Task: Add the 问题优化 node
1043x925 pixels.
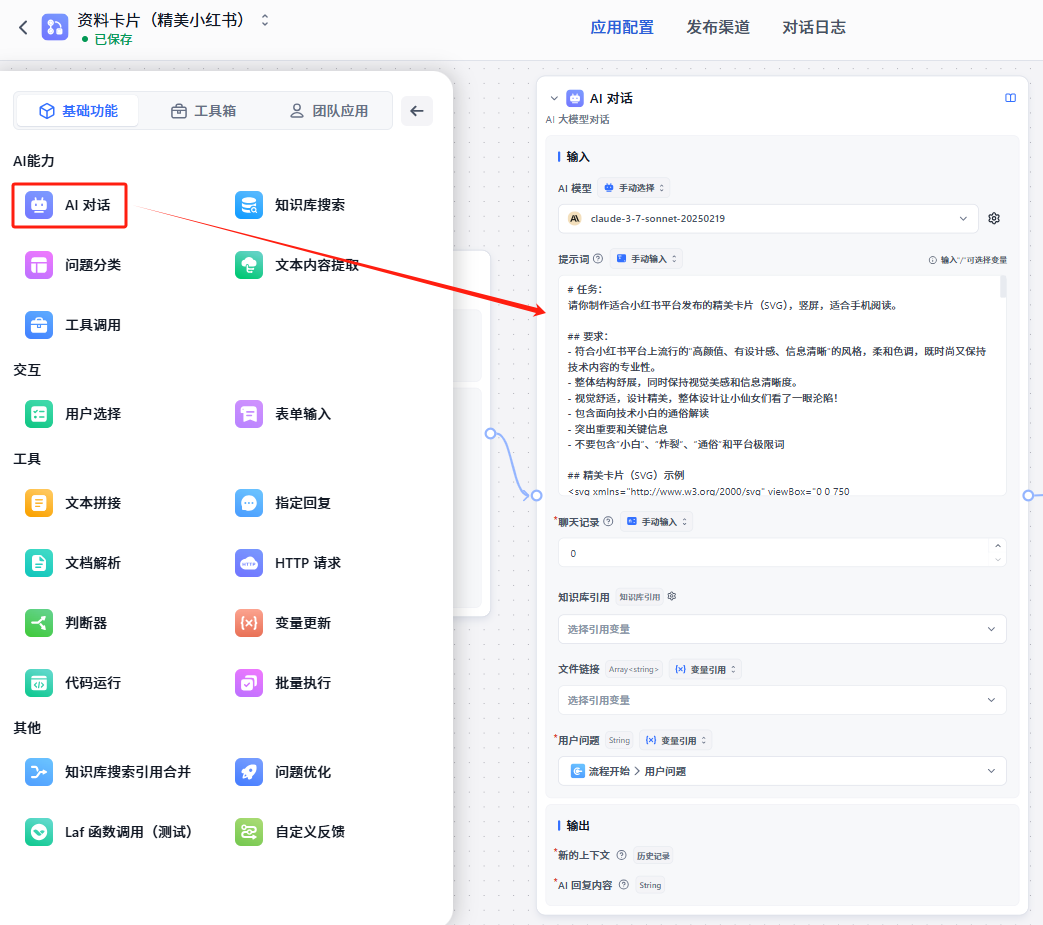Action: pos(283,772)
